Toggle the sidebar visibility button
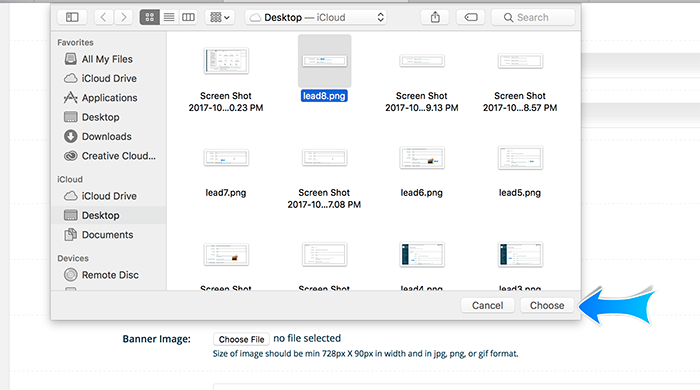 coord(72,17)
